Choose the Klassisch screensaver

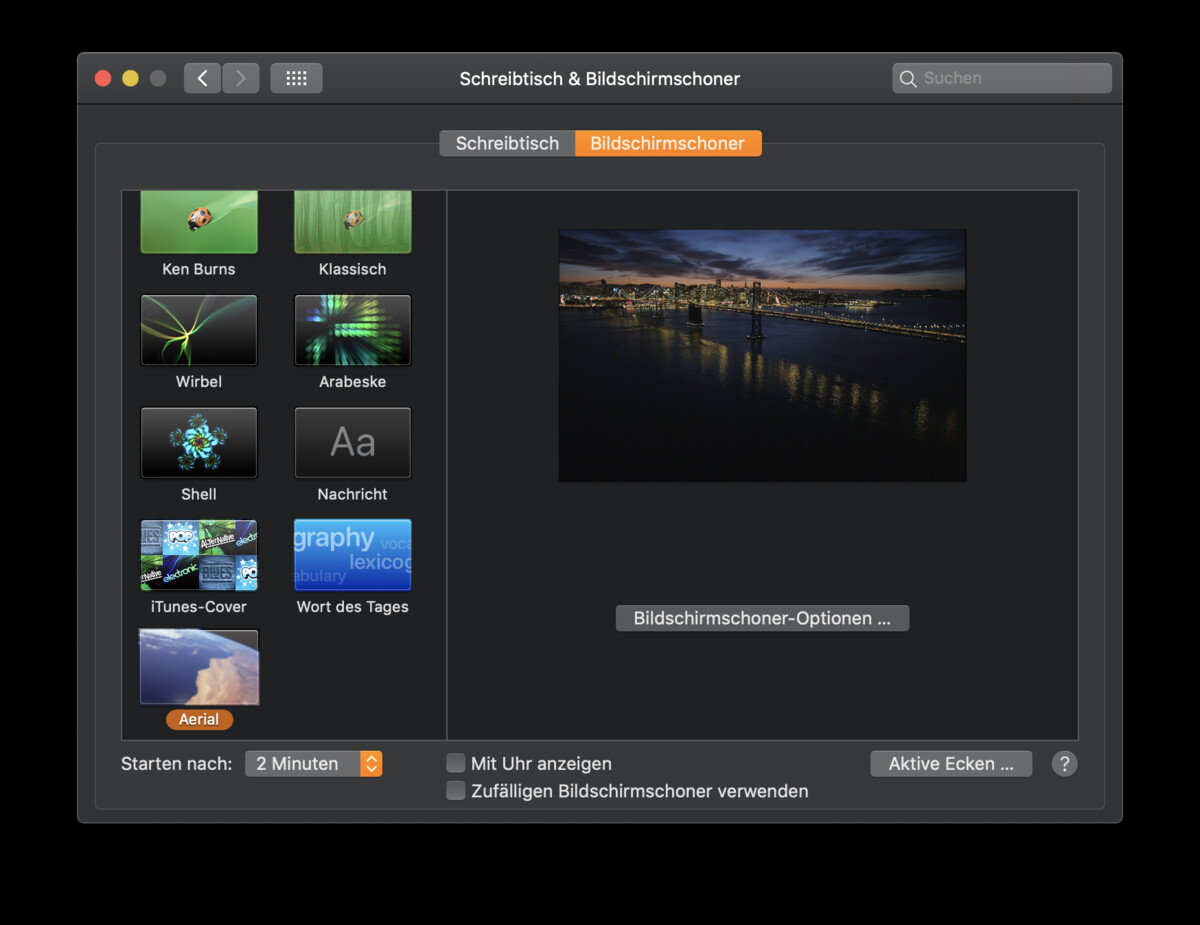point(352,221)
